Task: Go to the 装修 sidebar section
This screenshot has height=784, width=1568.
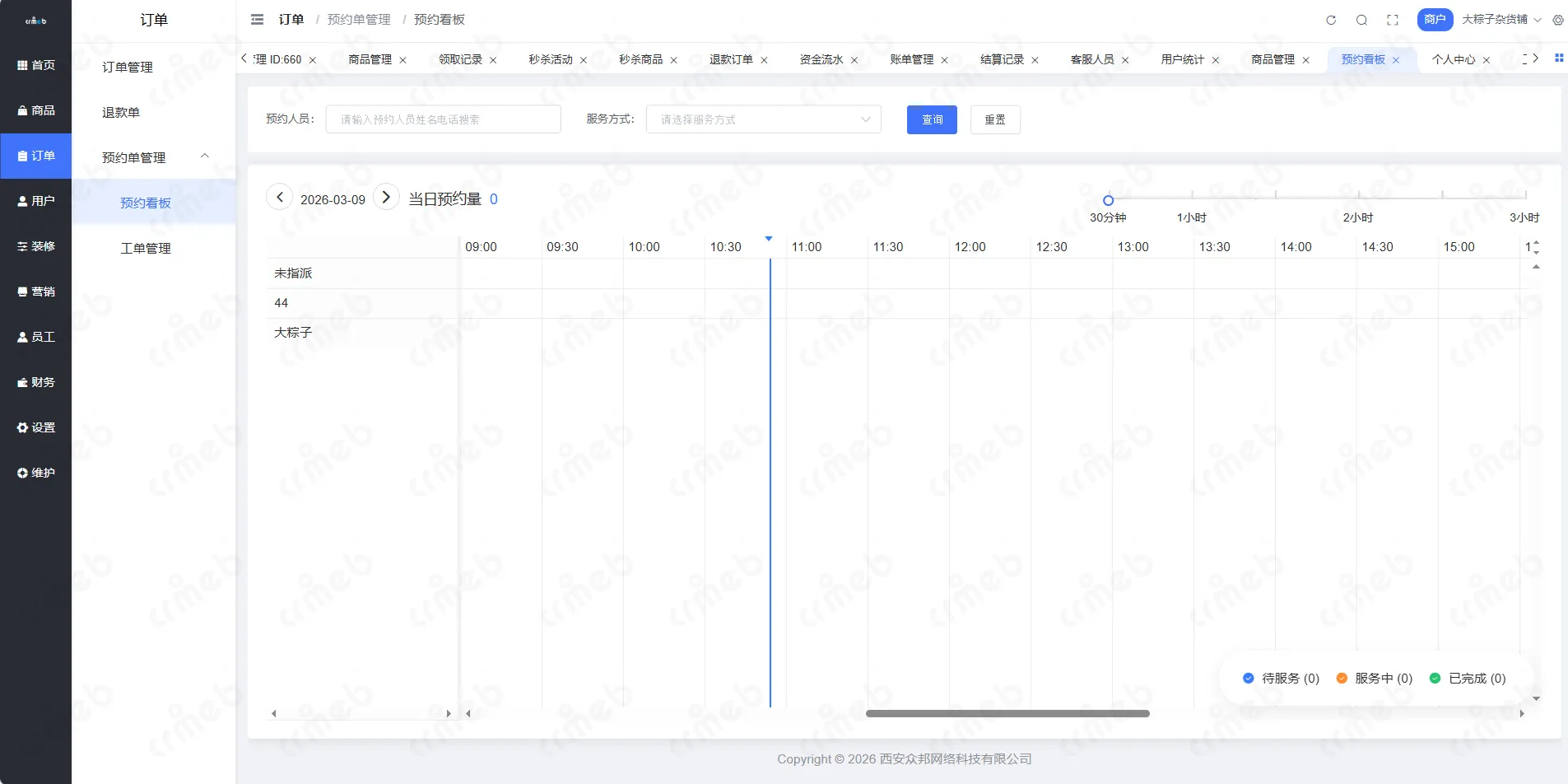Action: point(35,246)
